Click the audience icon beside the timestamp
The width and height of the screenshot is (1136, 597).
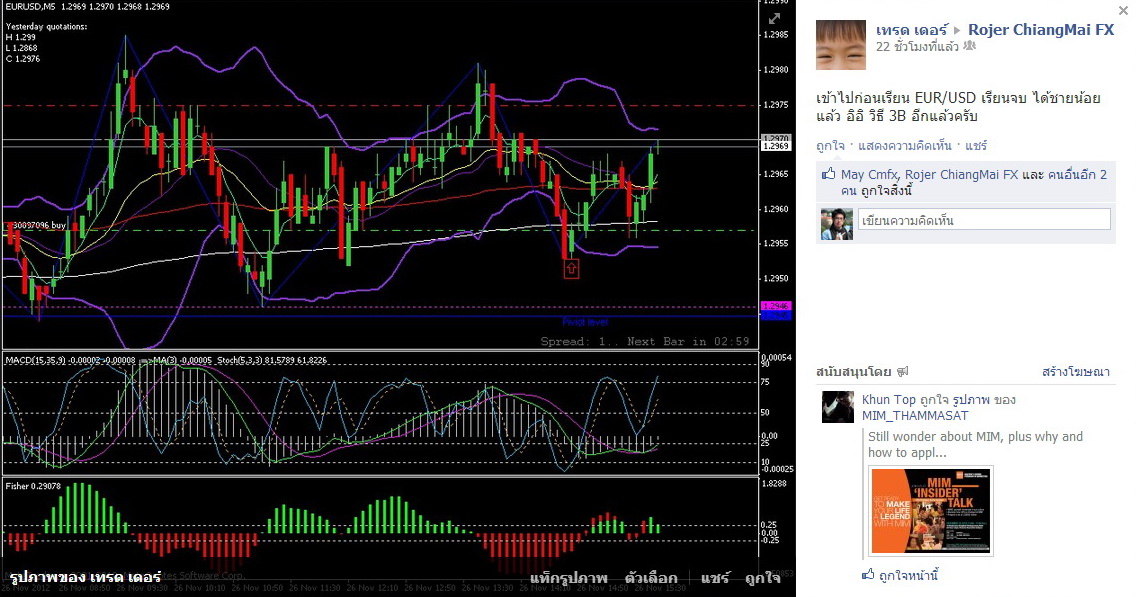coord(969,46)
